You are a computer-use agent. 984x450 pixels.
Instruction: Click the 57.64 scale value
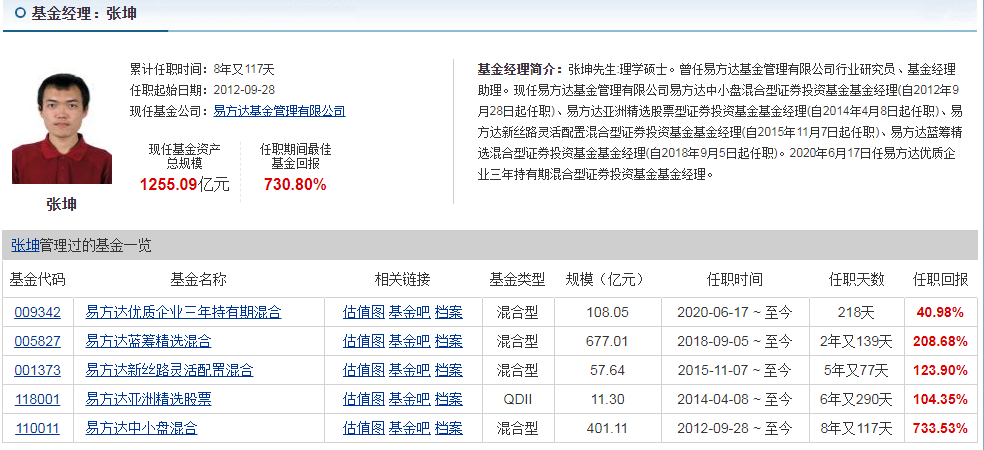coord(607,370)
